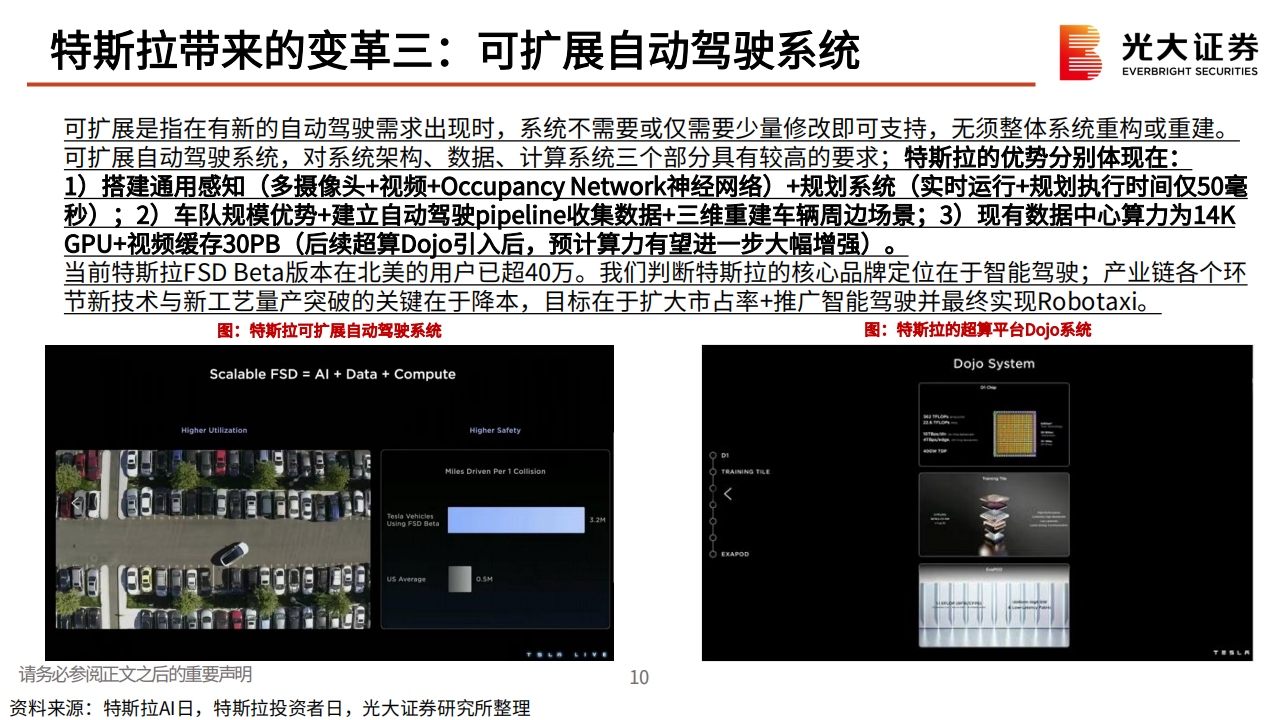Click the 3.2M Tesla FSD Beta bar
This screenshot has width=1280, height=720.
515,520
